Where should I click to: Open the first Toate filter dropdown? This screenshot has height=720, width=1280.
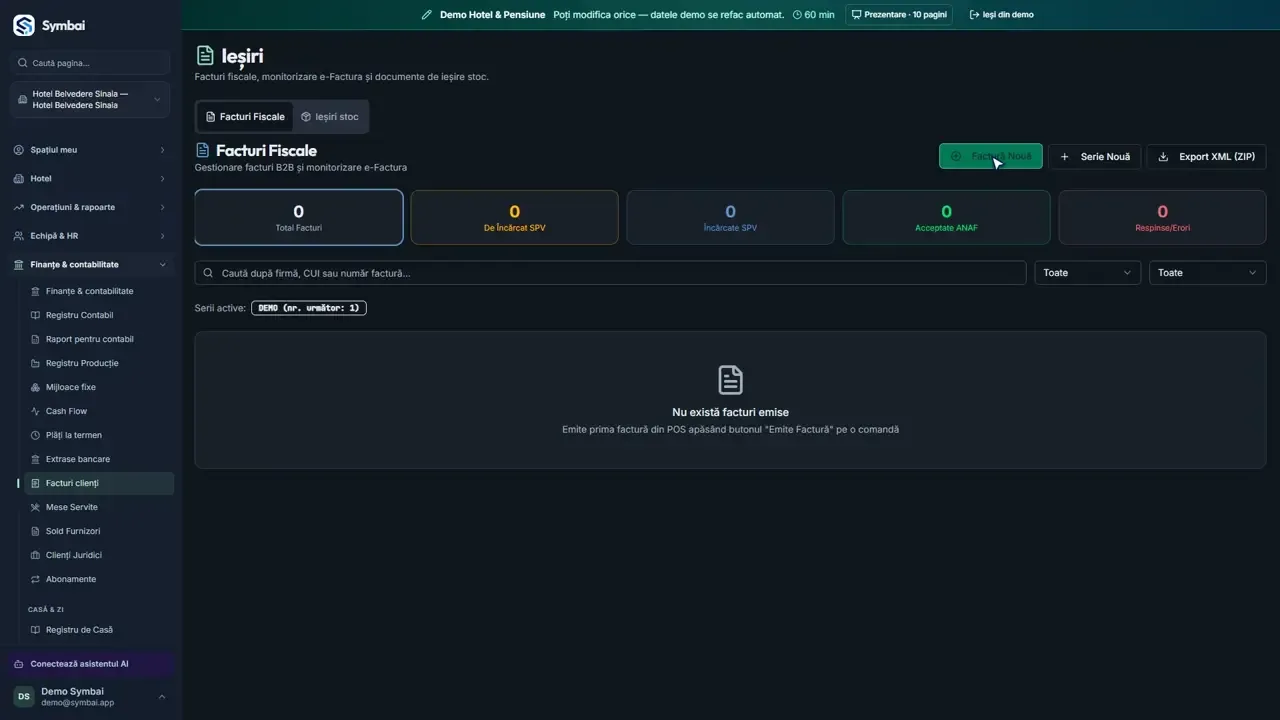[x=1087, y=273]
